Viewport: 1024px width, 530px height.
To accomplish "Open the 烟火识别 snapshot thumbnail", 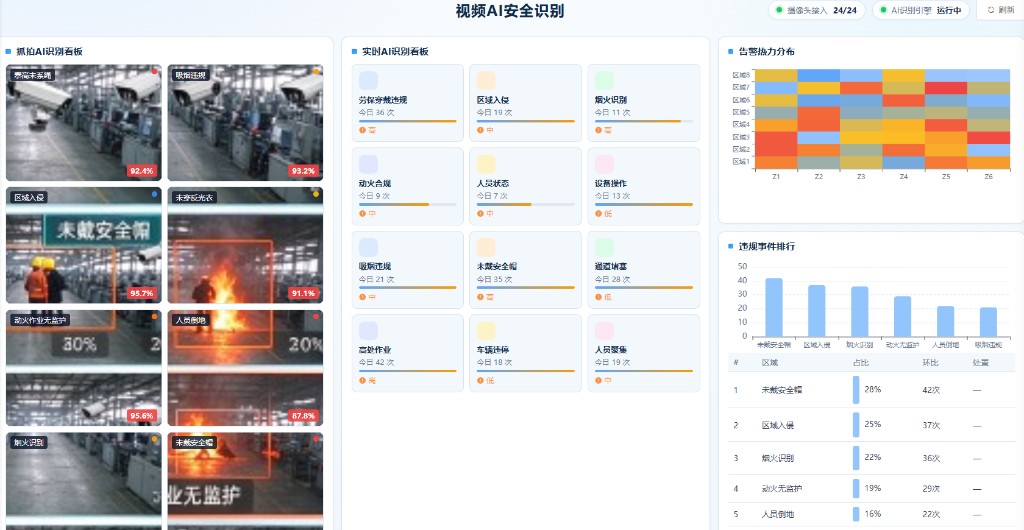I will (x=84, y=481).
